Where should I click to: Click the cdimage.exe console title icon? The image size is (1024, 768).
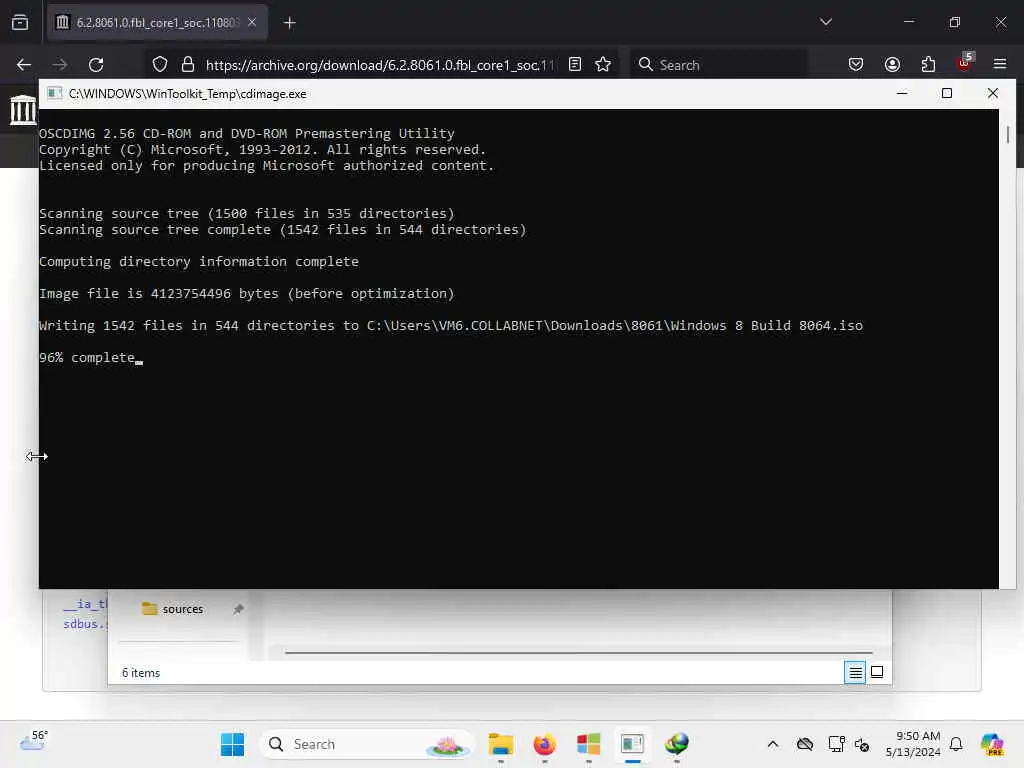click(x=54, y=93)
